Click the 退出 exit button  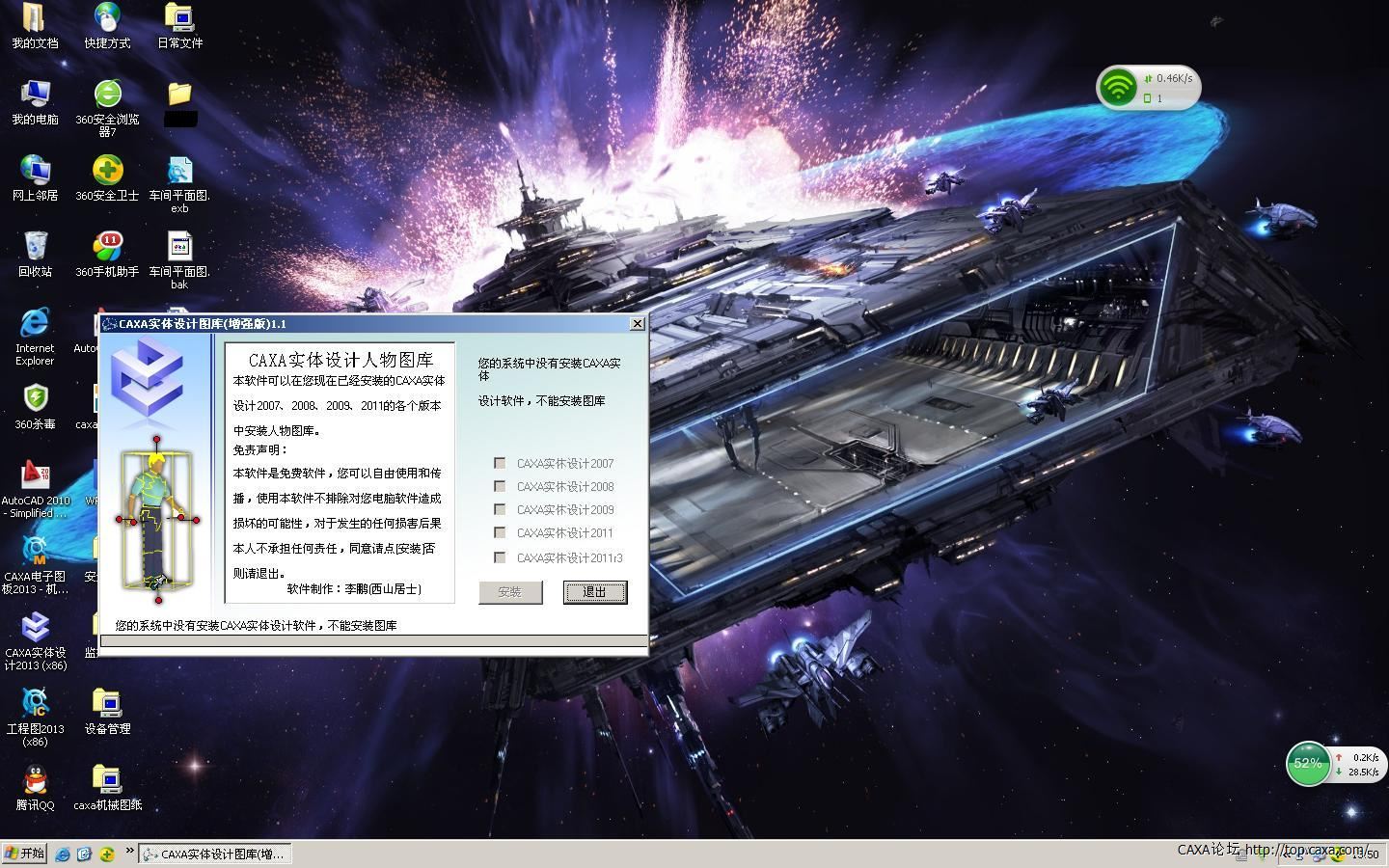595,592
